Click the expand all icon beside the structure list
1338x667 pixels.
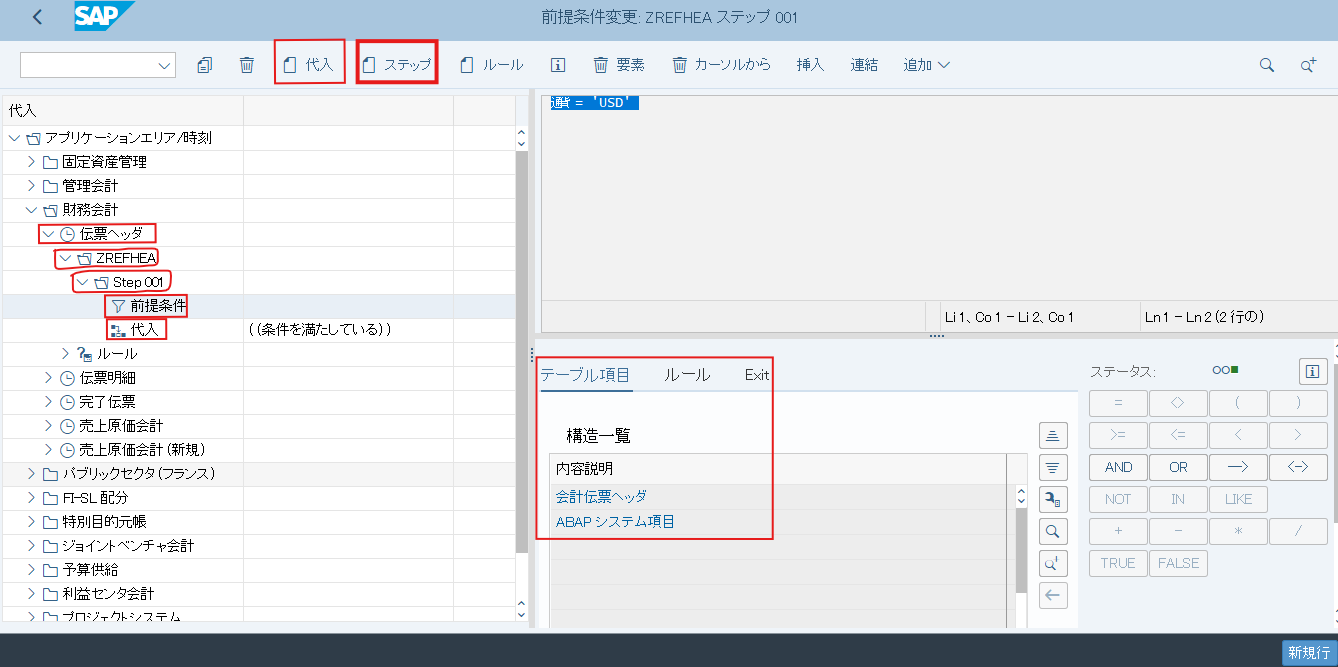pos(1053,435)
